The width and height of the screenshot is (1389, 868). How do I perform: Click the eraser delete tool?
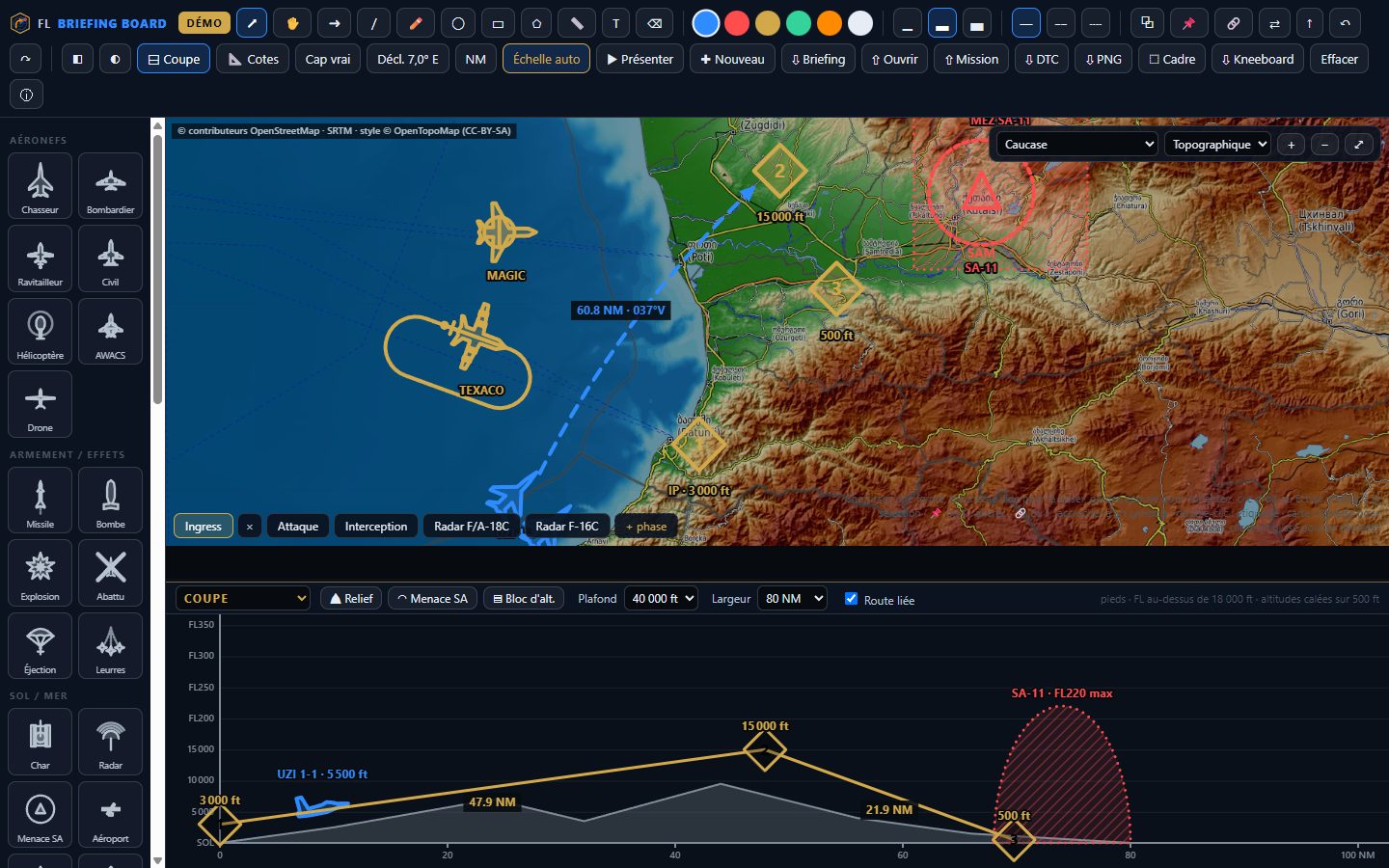pos(655,23)
